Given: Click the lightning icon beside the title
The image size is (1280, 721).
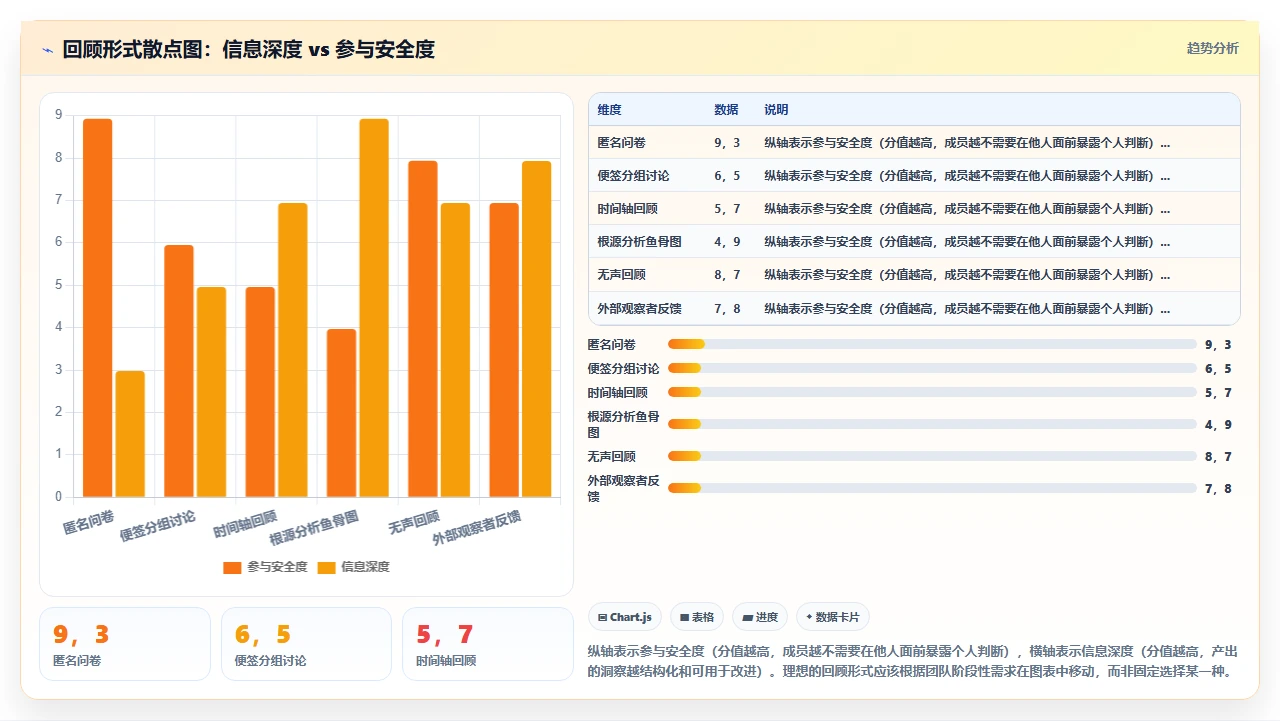Looking at the screenshot, I should pos(47,50).
